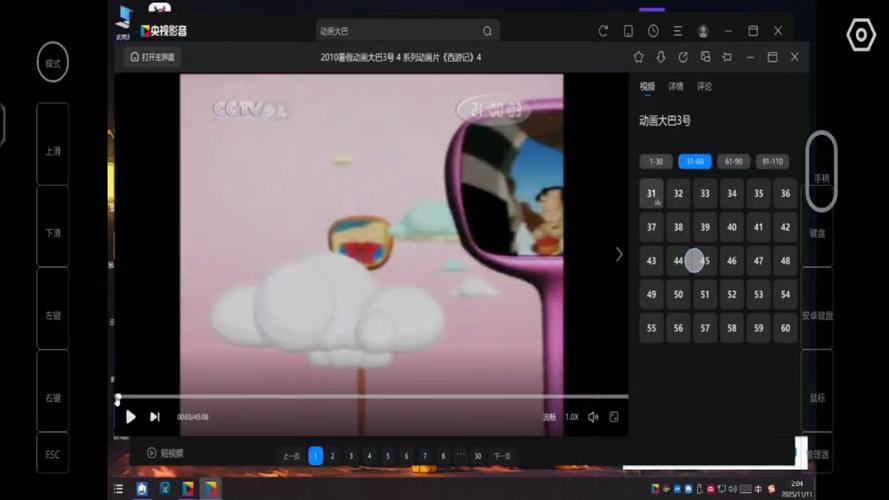Skip to the next episode with the next-track icon
Screen dimensions: 889x500
click(x=155, y=417)
